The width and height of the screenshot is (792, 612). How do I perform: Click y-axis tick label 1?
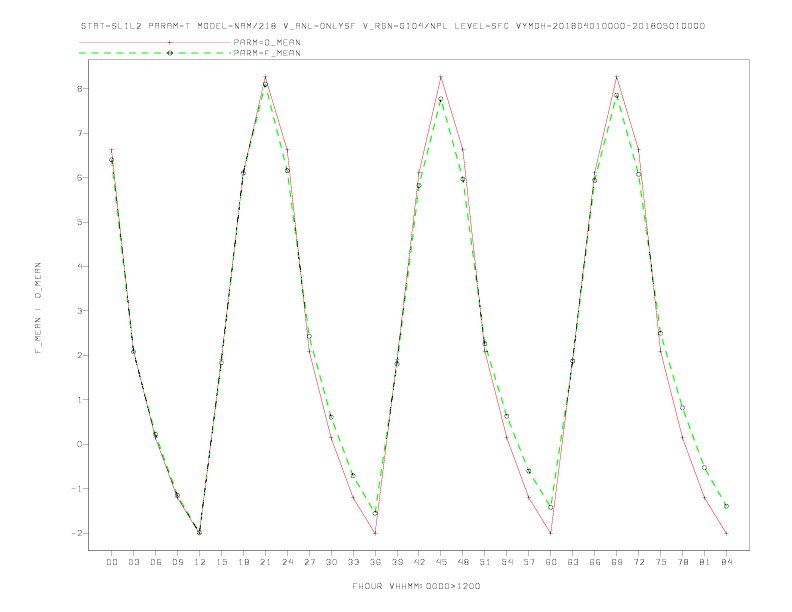[80, 400]
